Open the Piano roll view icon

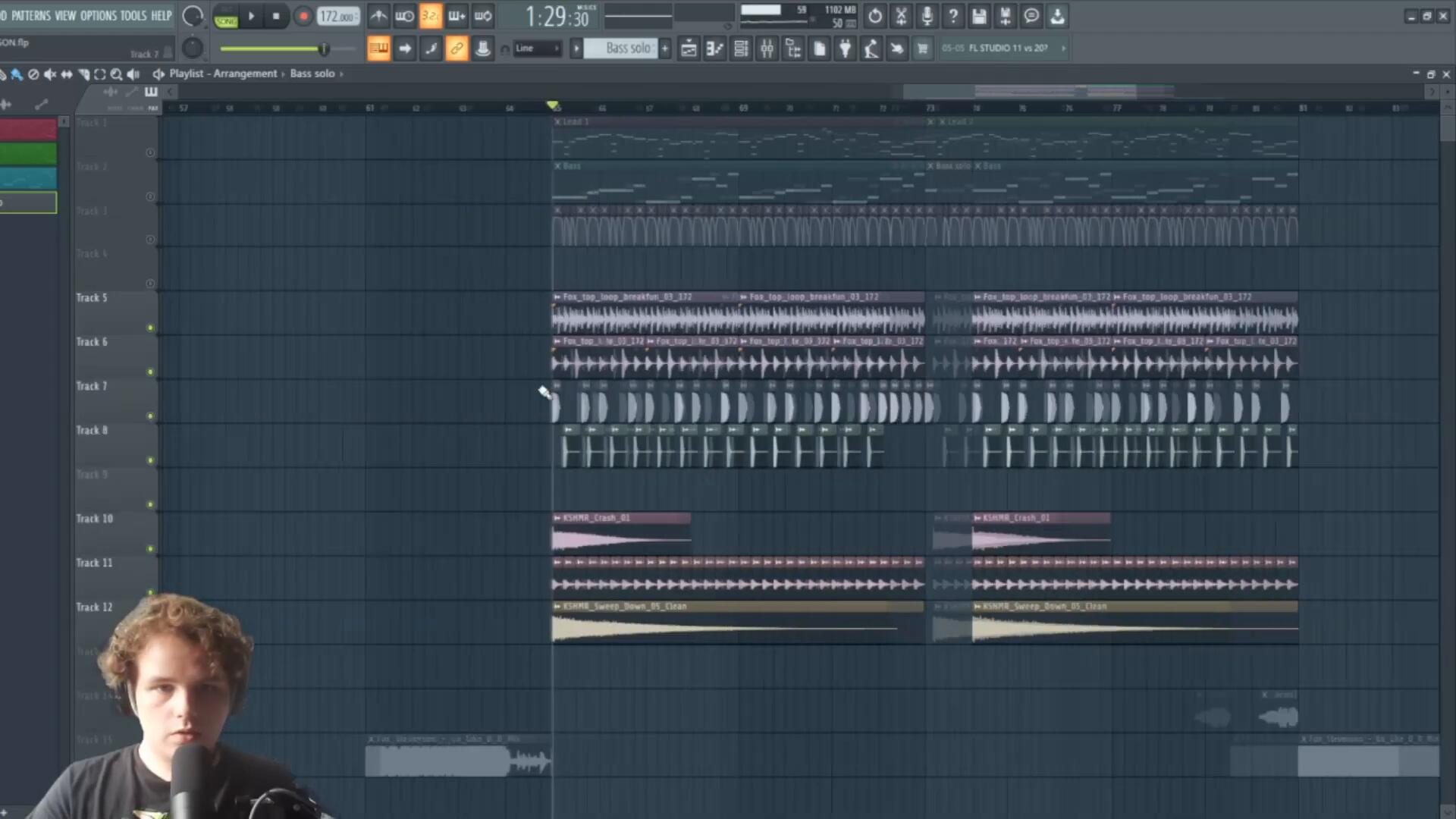tap(714, 49)
